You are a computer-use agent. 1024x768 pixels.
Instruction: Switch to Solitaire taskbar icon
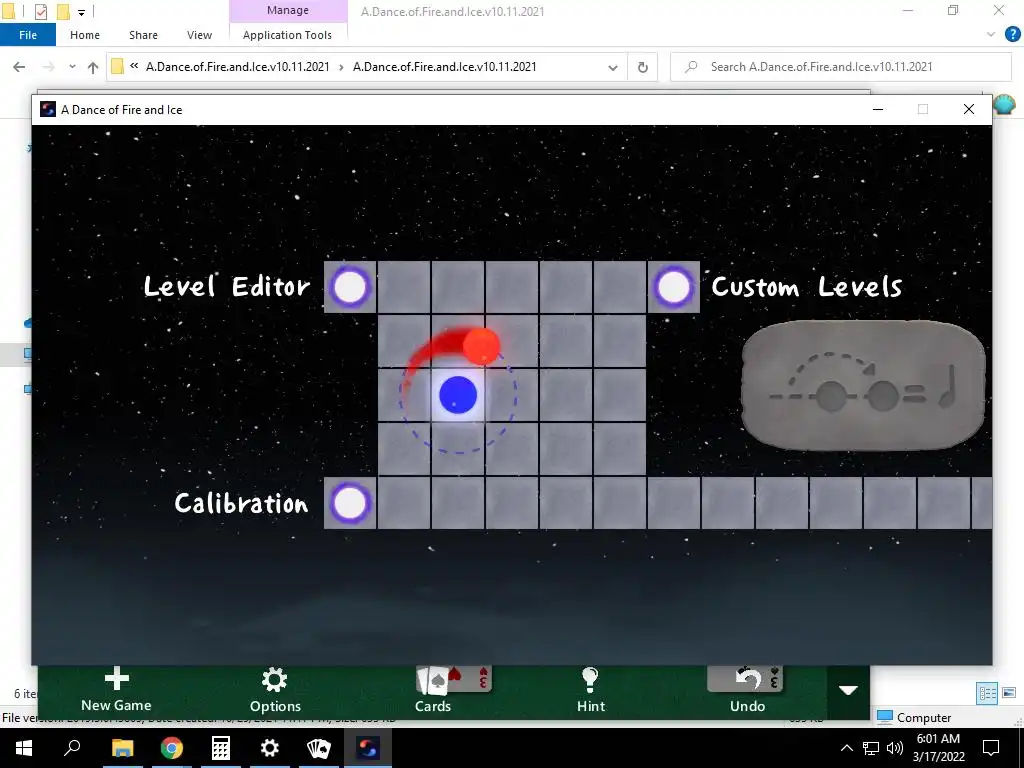pos(319,748)
